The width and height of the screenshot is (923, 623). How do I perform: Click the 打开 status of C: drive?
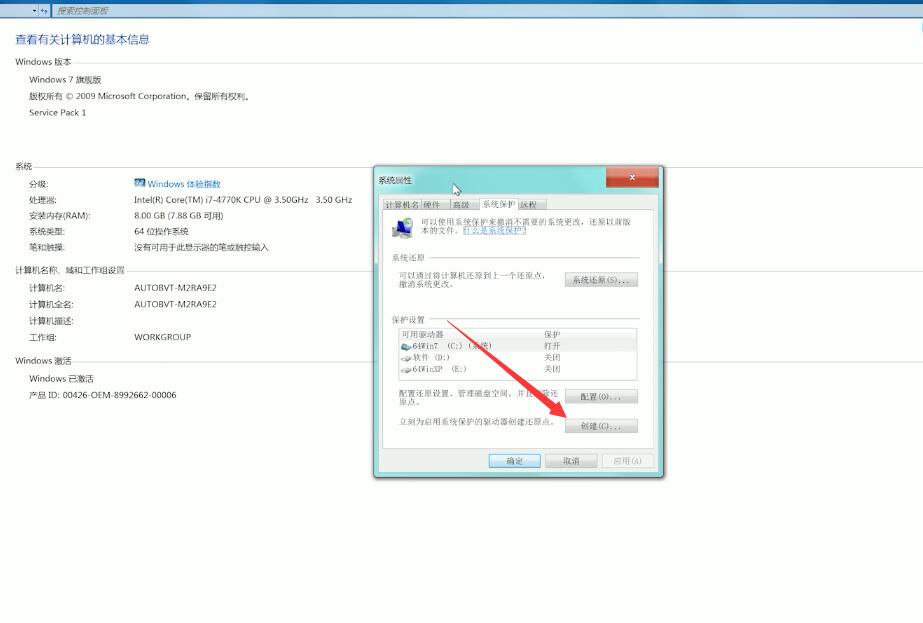coord(552,346)
